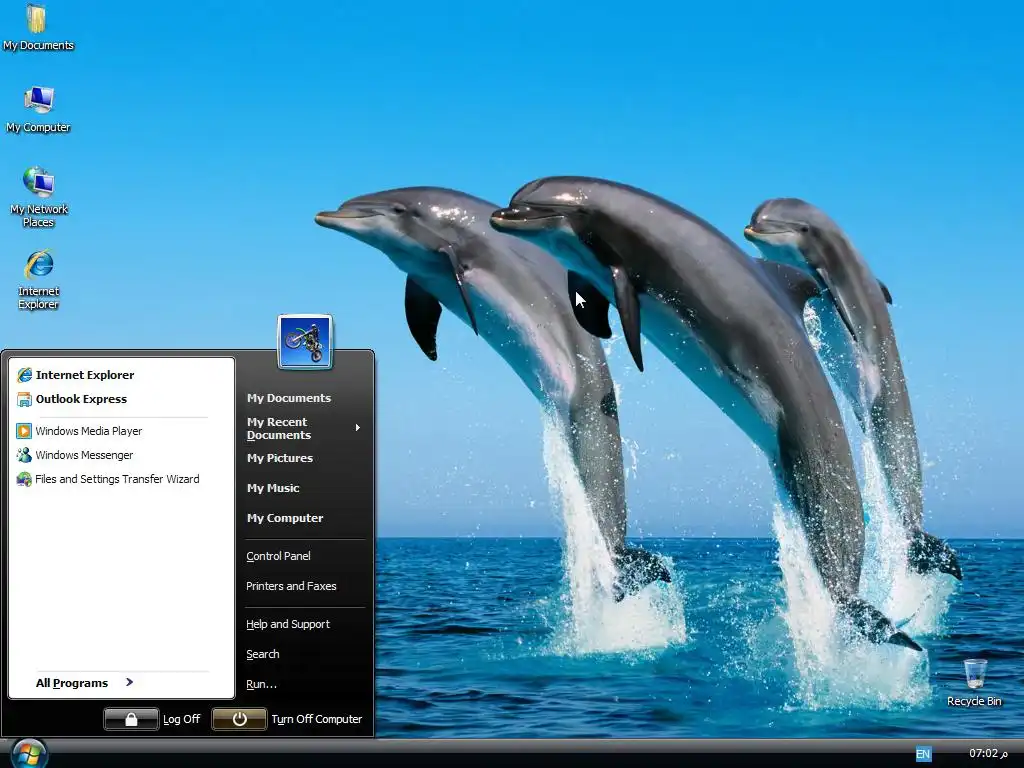Select the Internet Explorer desktop icon
1024x768 pixels.
tap(39, 279)
